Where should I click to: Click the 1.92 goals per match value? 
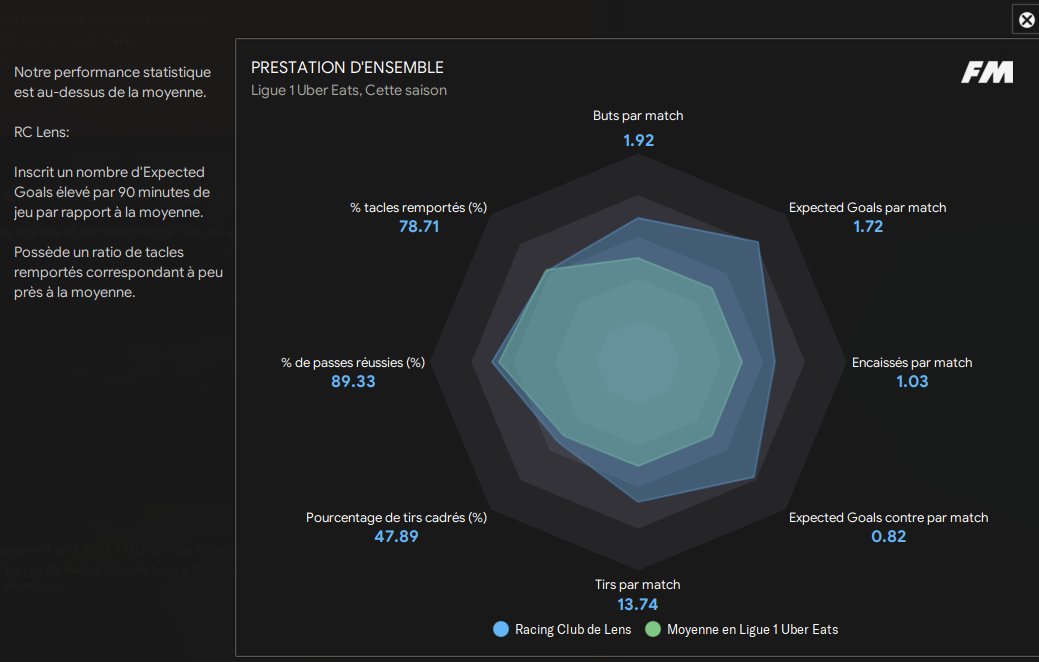(638, 140)
